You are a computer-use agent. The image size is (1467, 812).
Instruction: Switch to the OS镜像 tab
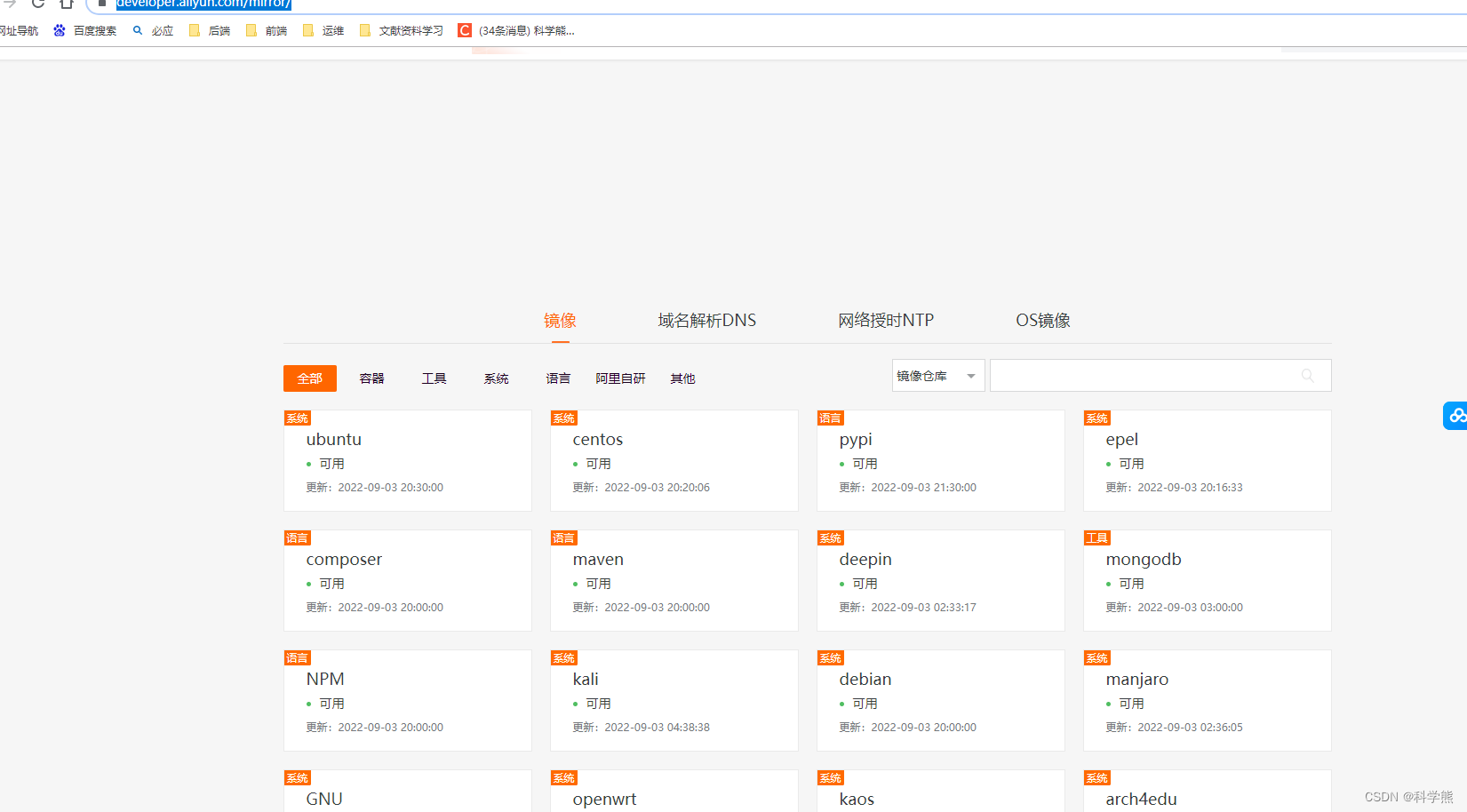coord(1043,321)
